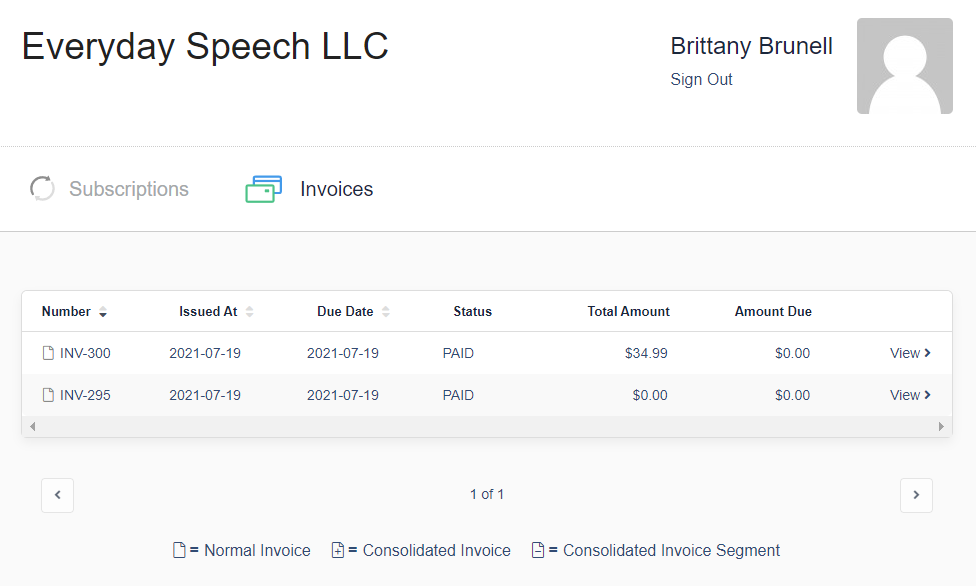
Task: Sign out of Brittany Brunell's account
Action: pos(701,80)
